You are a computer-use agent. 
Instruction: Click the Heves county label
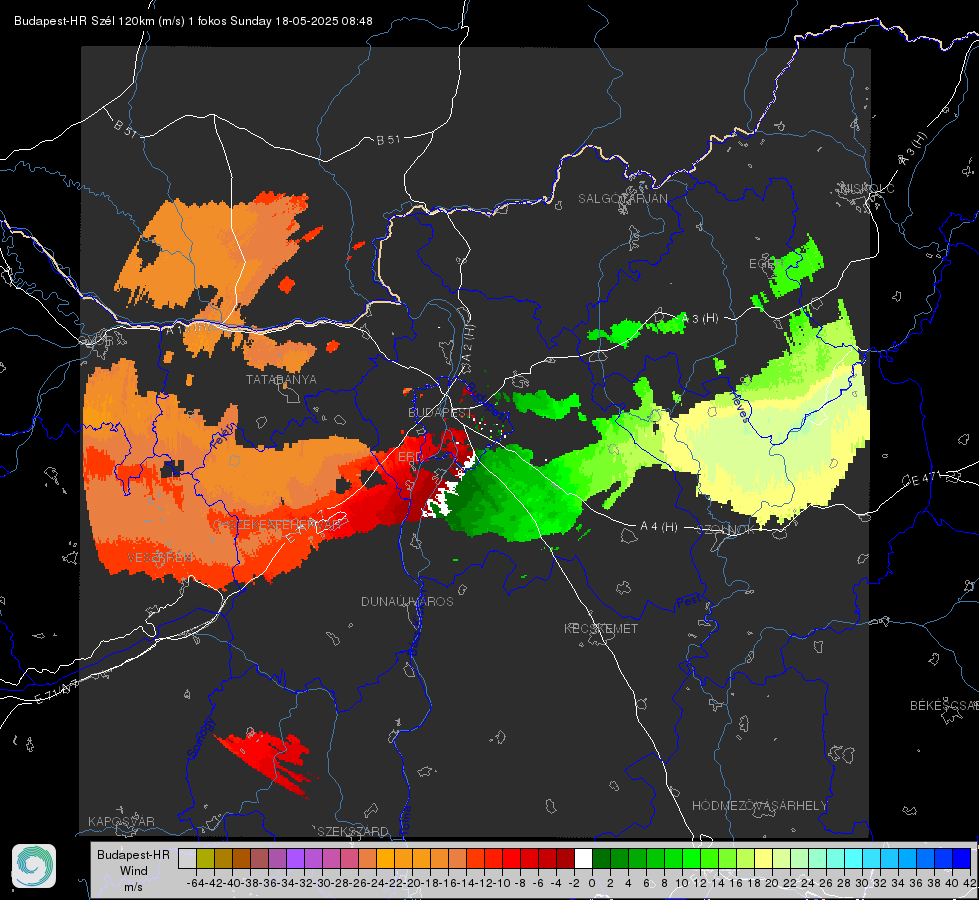tap(740, 407)
